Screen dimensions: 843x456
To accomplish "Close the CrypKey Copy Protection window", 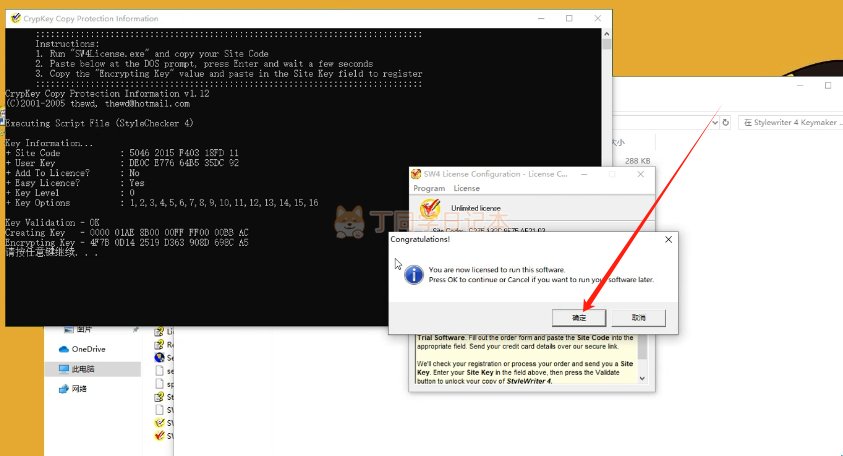I will click(x=597, y=18).
